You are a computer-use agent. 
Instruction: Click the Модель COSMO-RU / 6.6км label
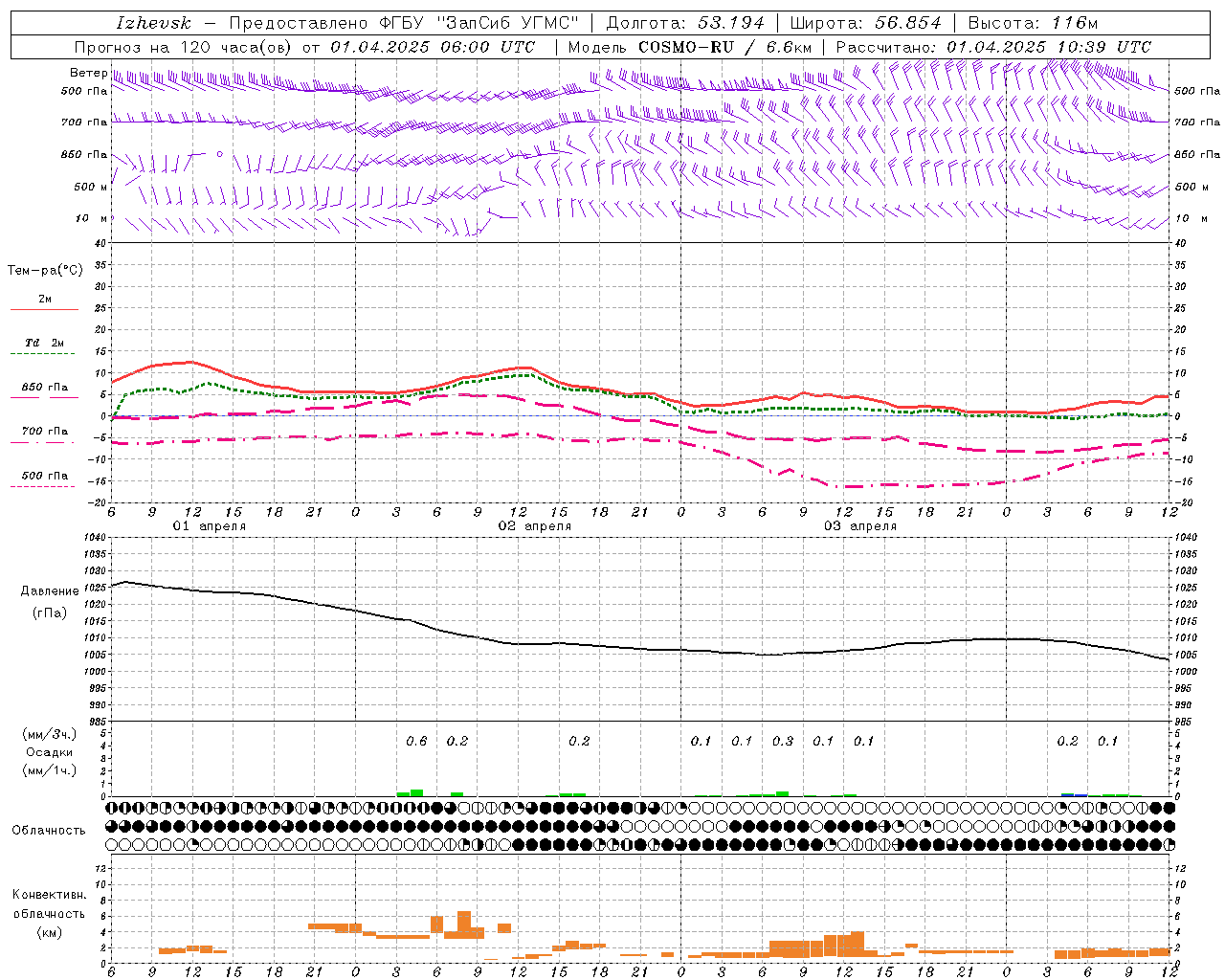pos(689,46)
